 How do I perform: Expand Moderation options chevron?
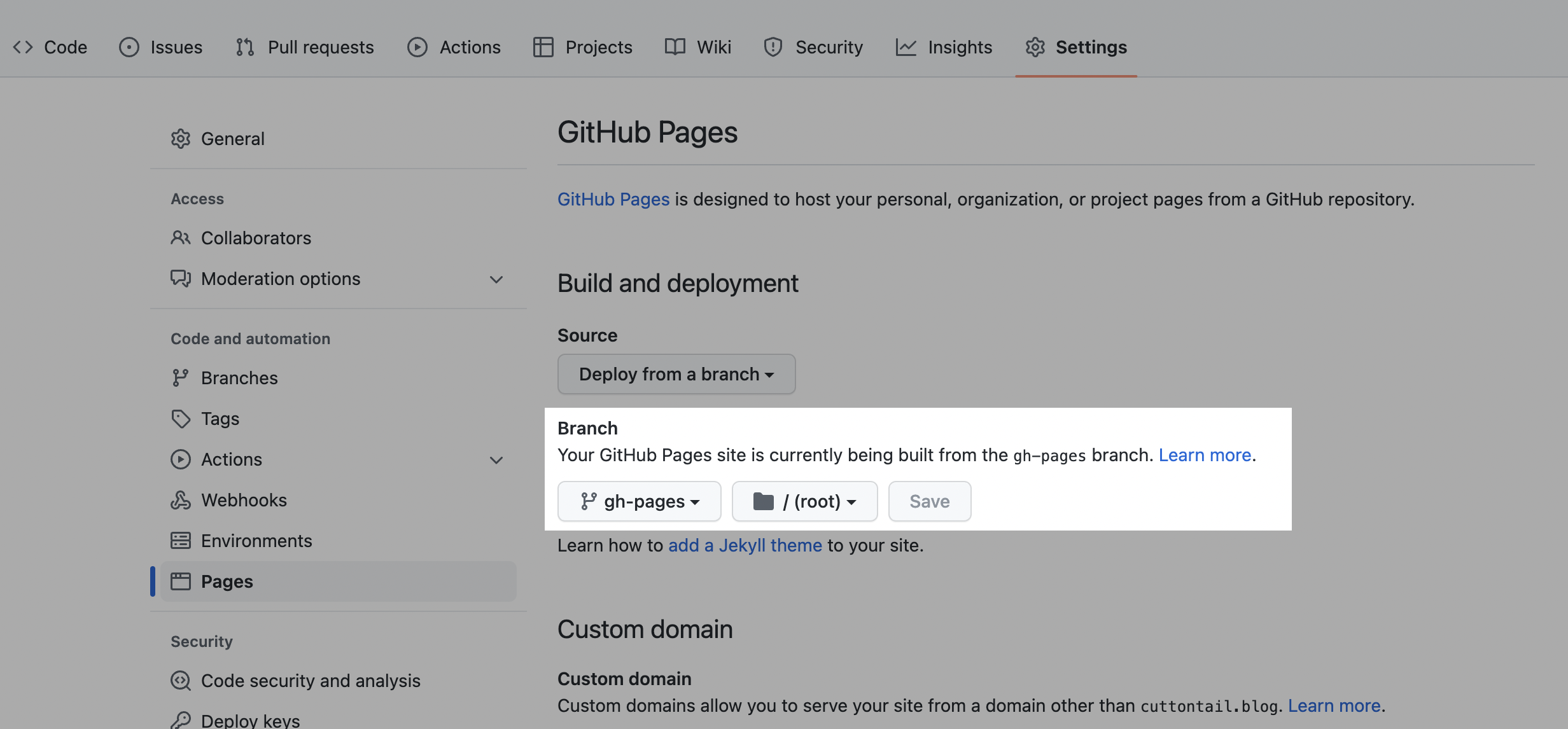click(496, 279)
